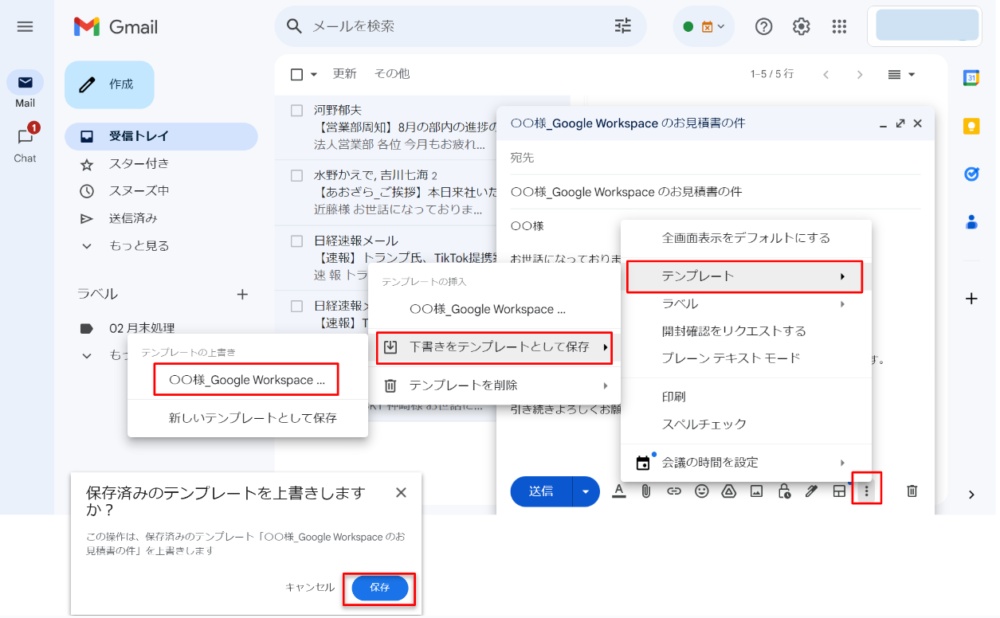Screen dimensions: 1000x618
Task: Go to the older page arrow
Action: 860,75
